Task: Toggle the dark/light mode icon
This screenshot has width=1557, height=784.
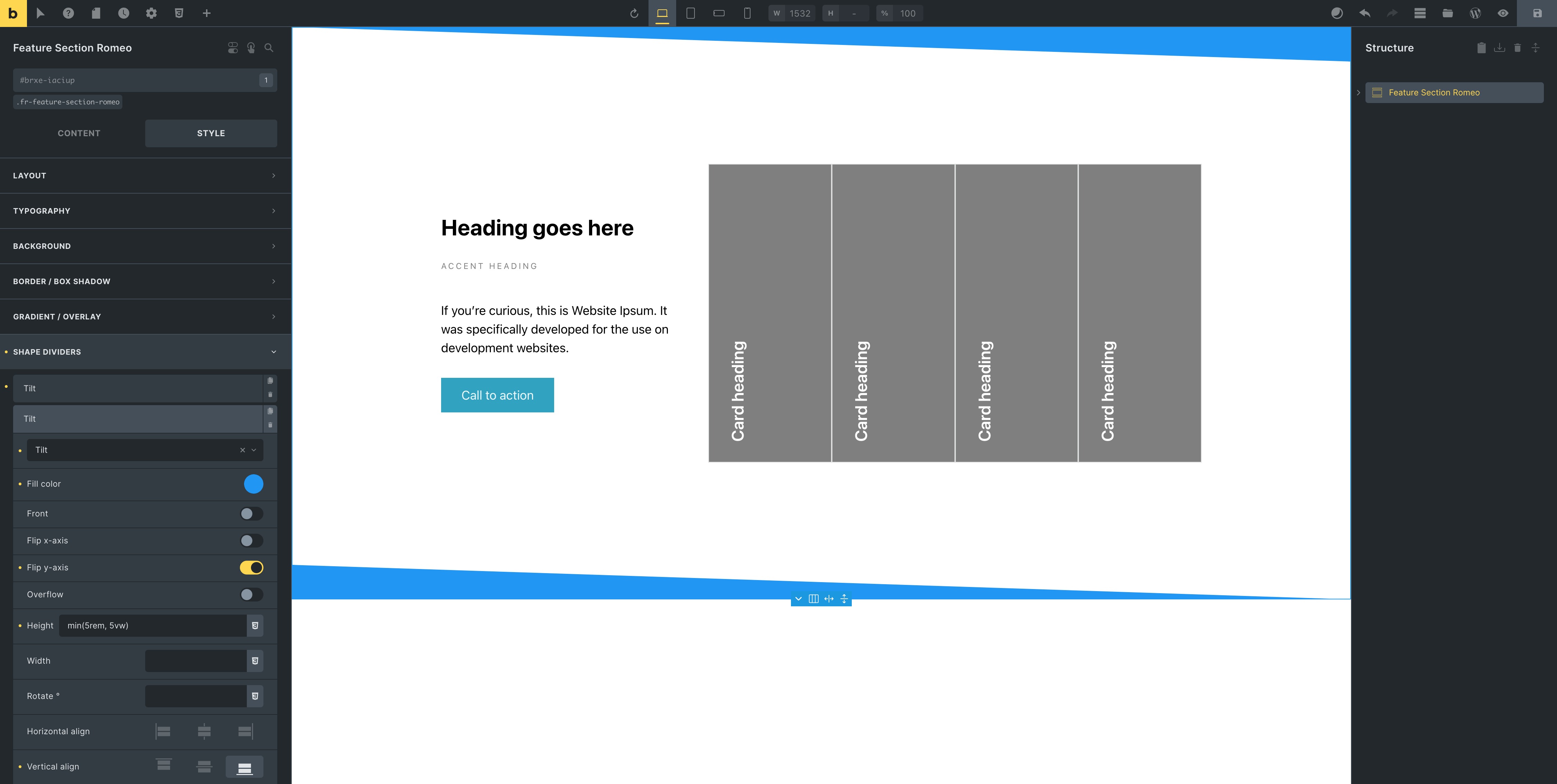Action: pyautogui.click(x=1337, y=13)
